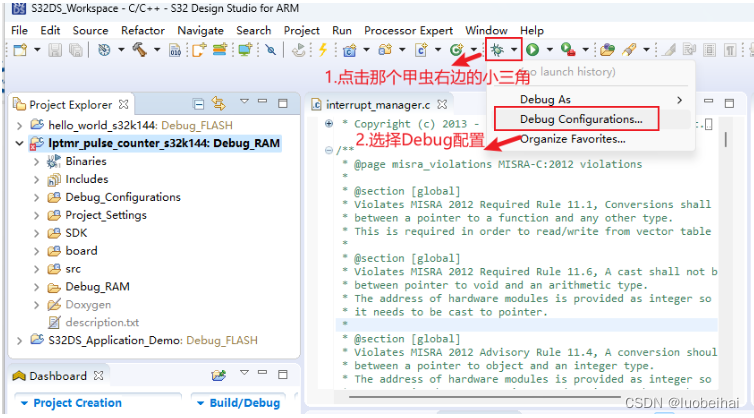Click the Run External Tools icon
This screenshot has height=418, width=754.
pyautogui.click(x=568, y=50)
